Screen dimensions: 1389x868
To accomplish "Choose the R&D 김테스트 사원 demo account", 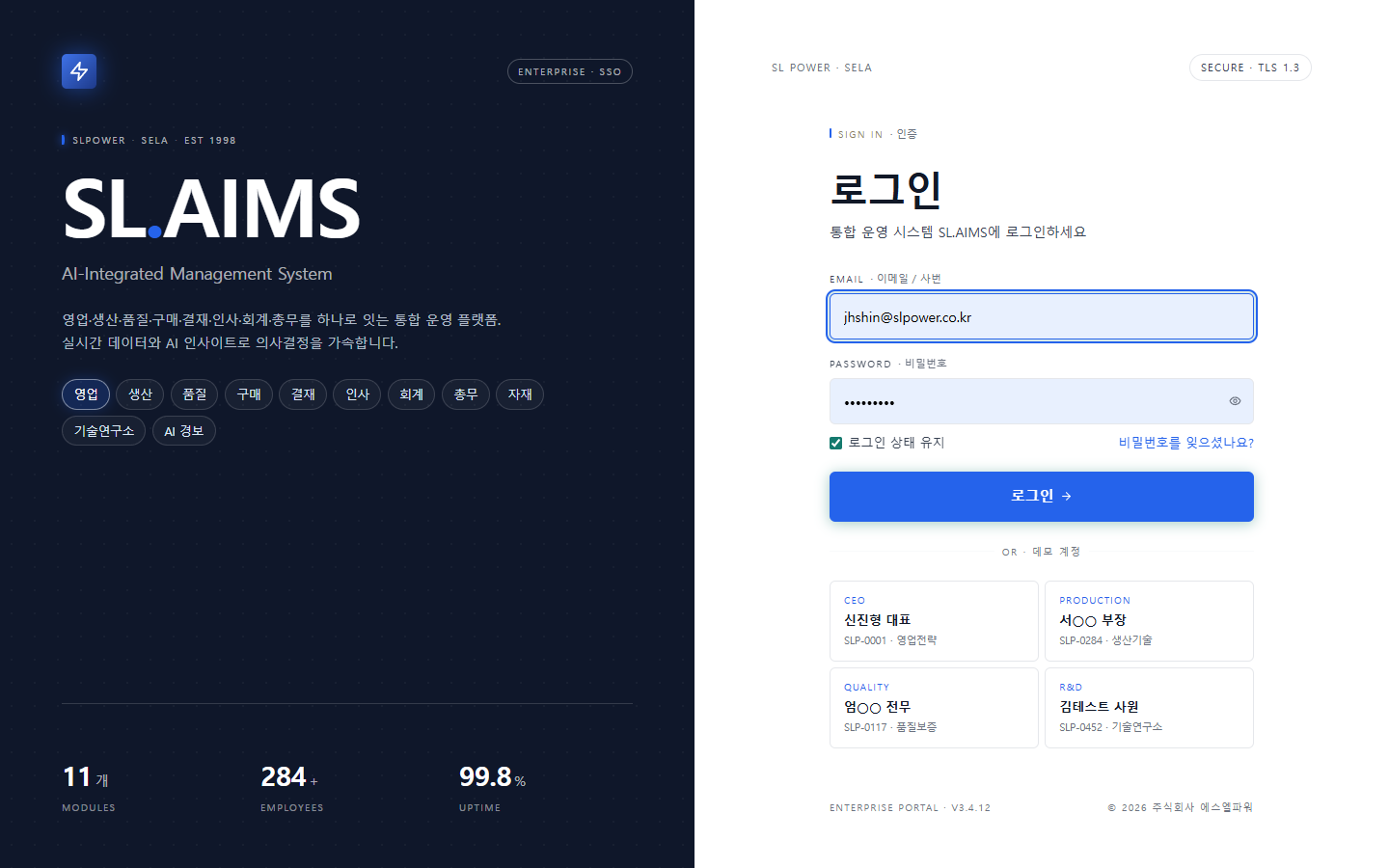I will tap(1149, 708).
